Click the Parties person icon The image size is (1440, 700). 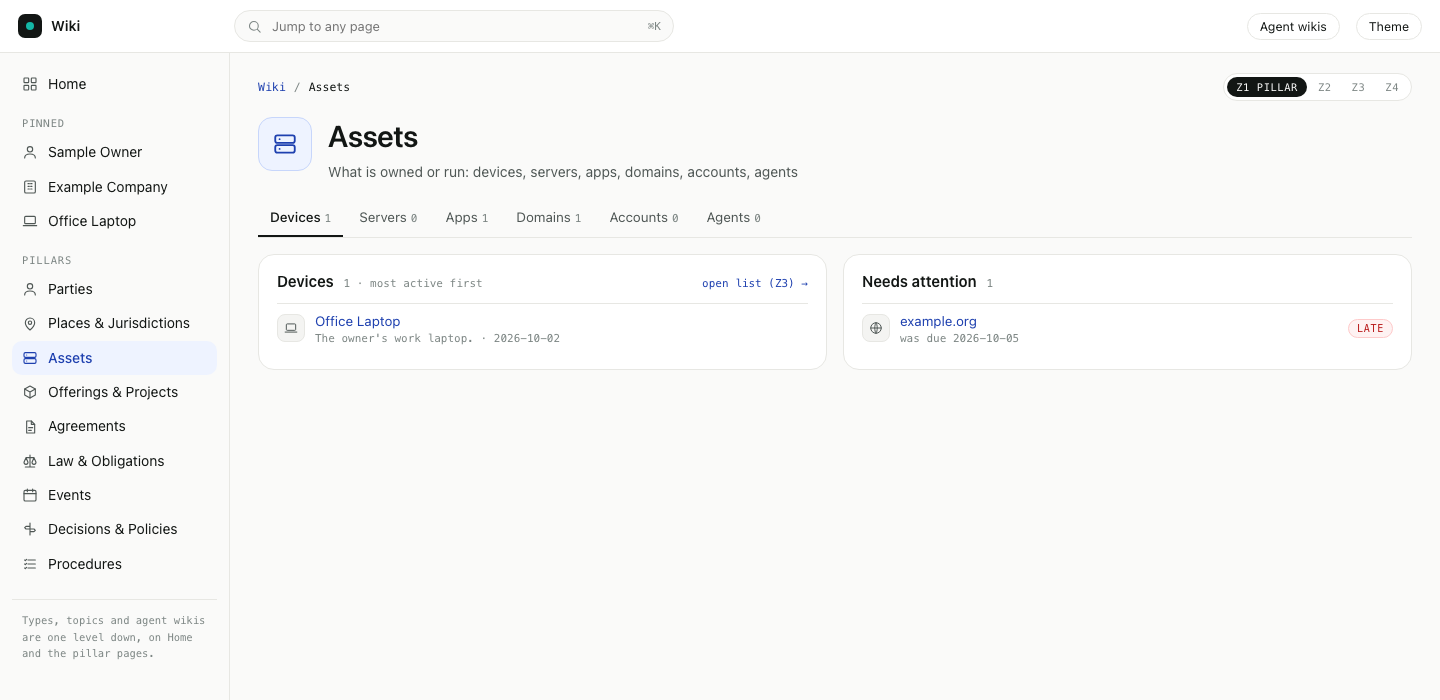pos(30,289)
